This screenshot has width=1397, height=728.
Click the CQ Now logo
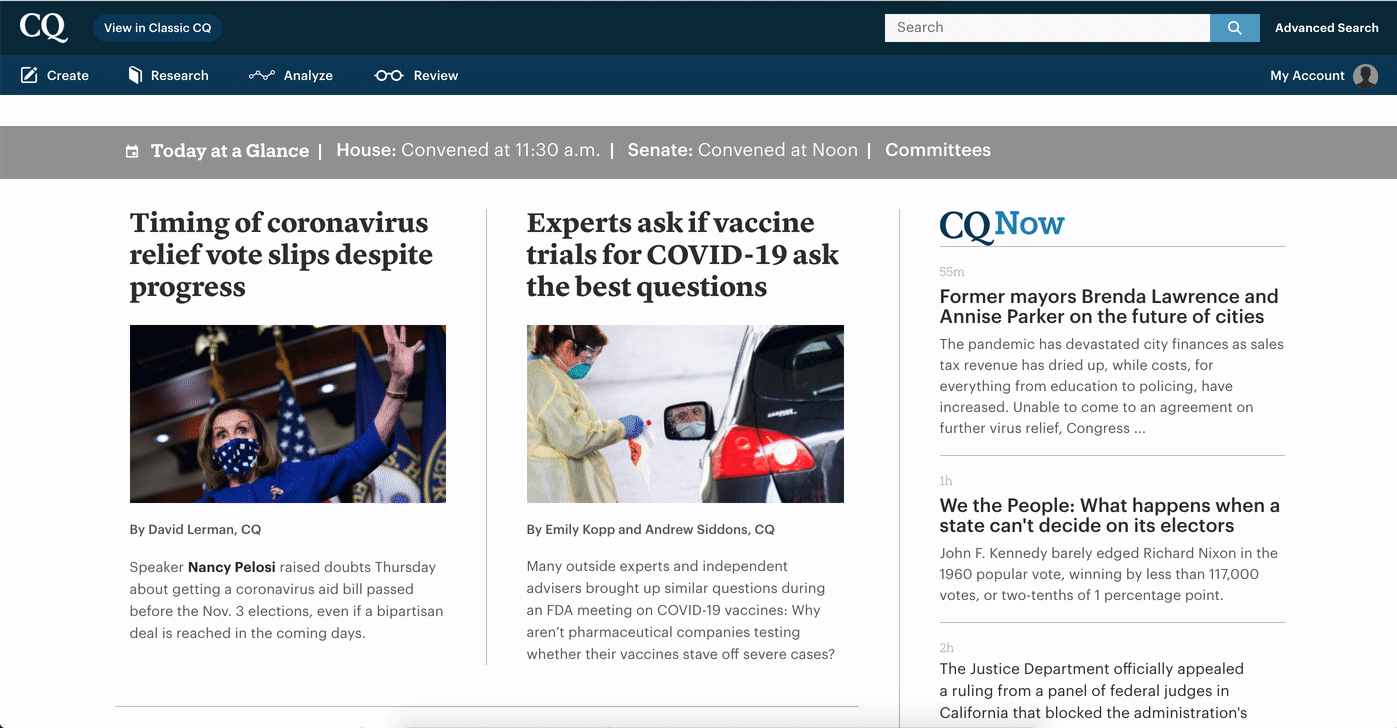pyautogui.click(x=1002, y=225)
